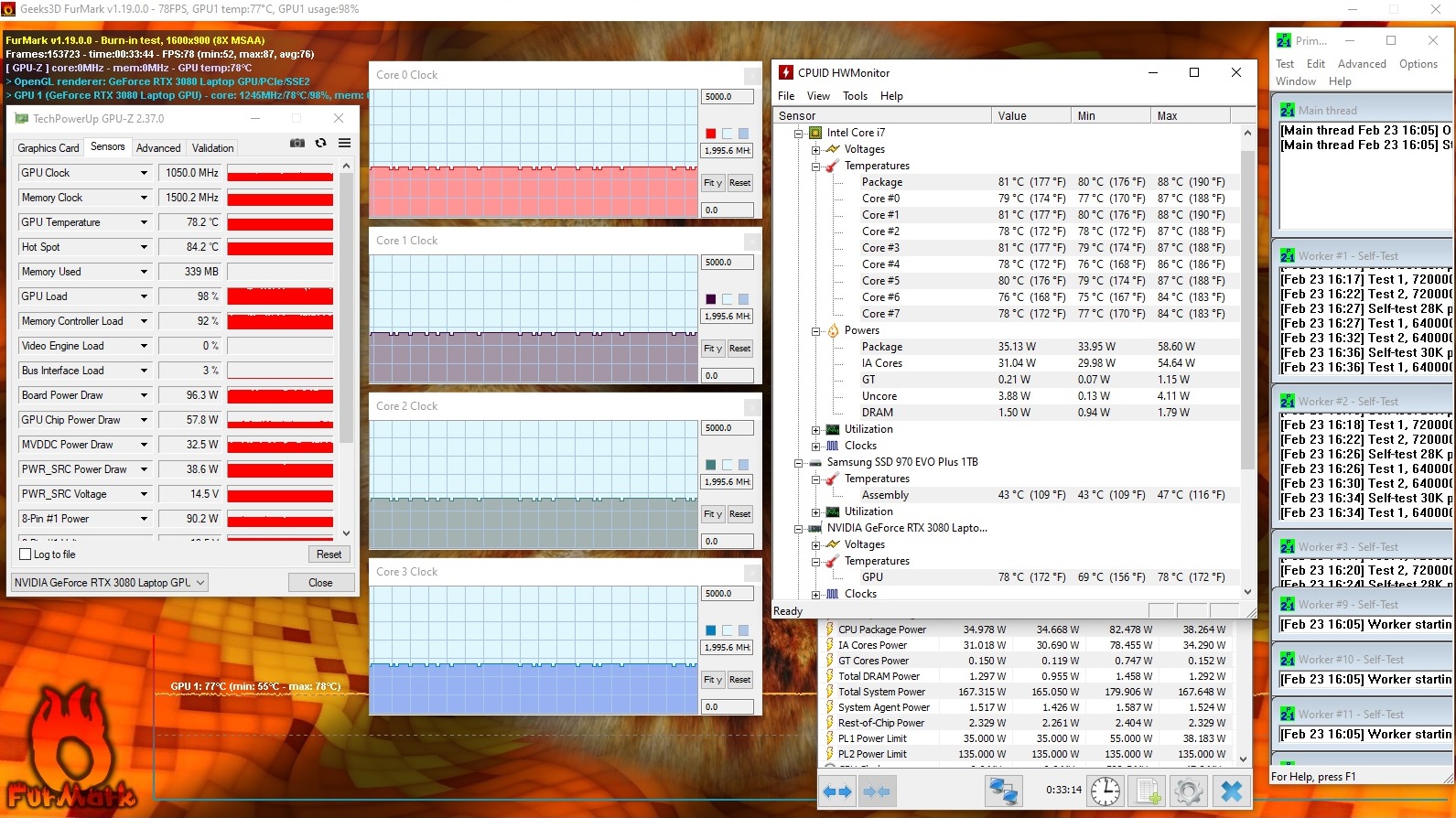This screenshot has height=818, width=1456.
Task: Click the HWMonitor Value column header
Action: (x=1031, y=116)
